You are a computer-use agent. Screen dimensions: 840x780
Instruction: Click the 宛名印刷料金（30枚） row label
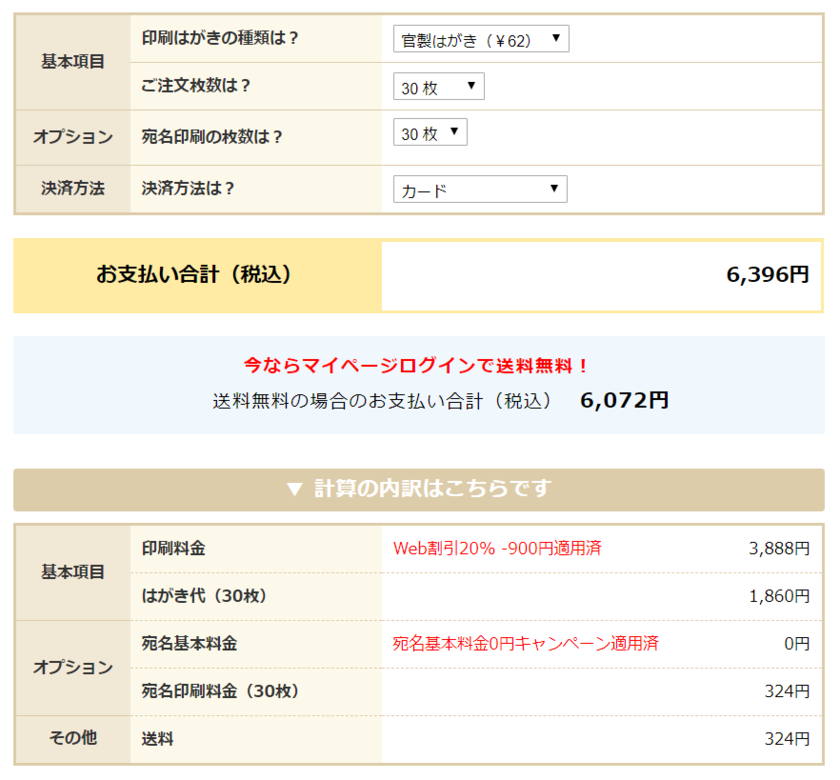[x=221, y=691]
